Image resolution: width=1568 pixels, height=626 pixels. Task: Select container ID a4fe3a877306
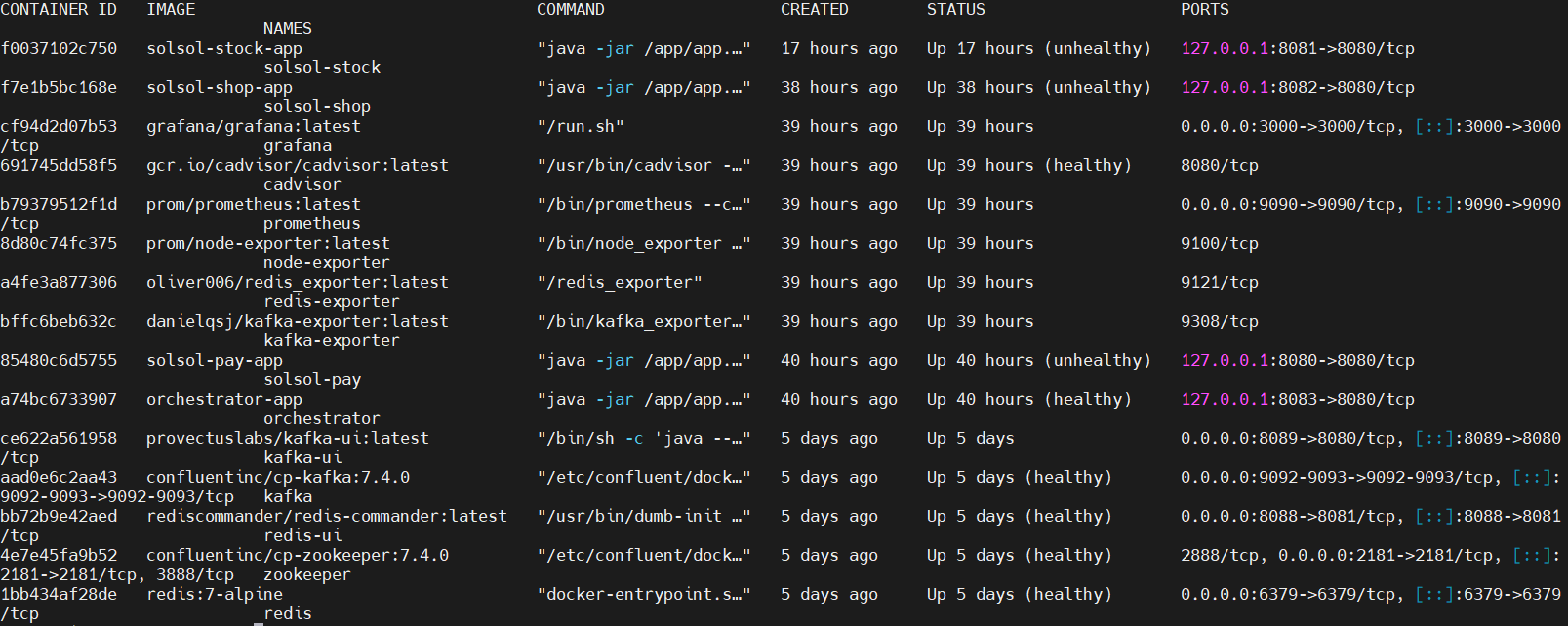pyautogui.click(x=59, y=283)
